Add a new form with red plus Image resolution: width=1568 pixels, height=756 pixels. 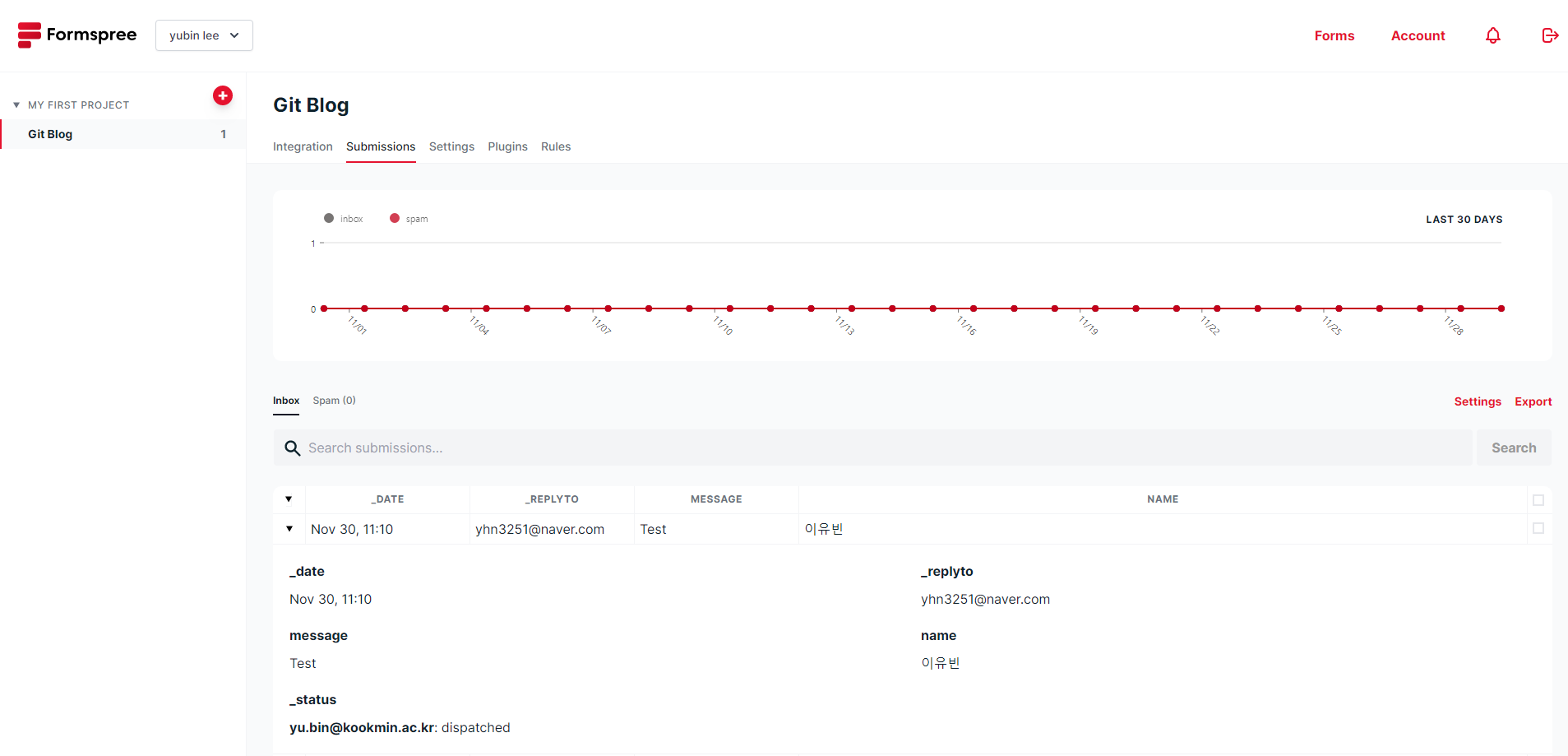(x=223, y=95)
